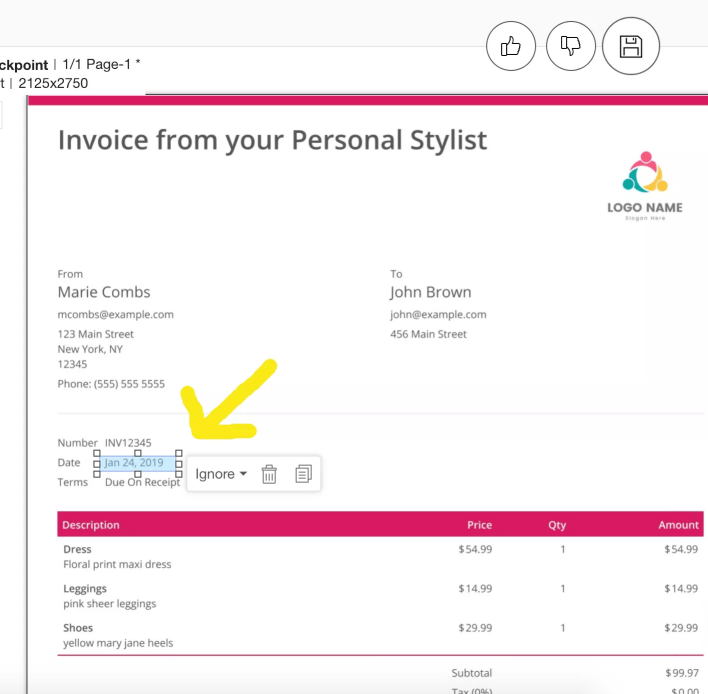Click the subtotal amount $99.97

coord(681,673)
